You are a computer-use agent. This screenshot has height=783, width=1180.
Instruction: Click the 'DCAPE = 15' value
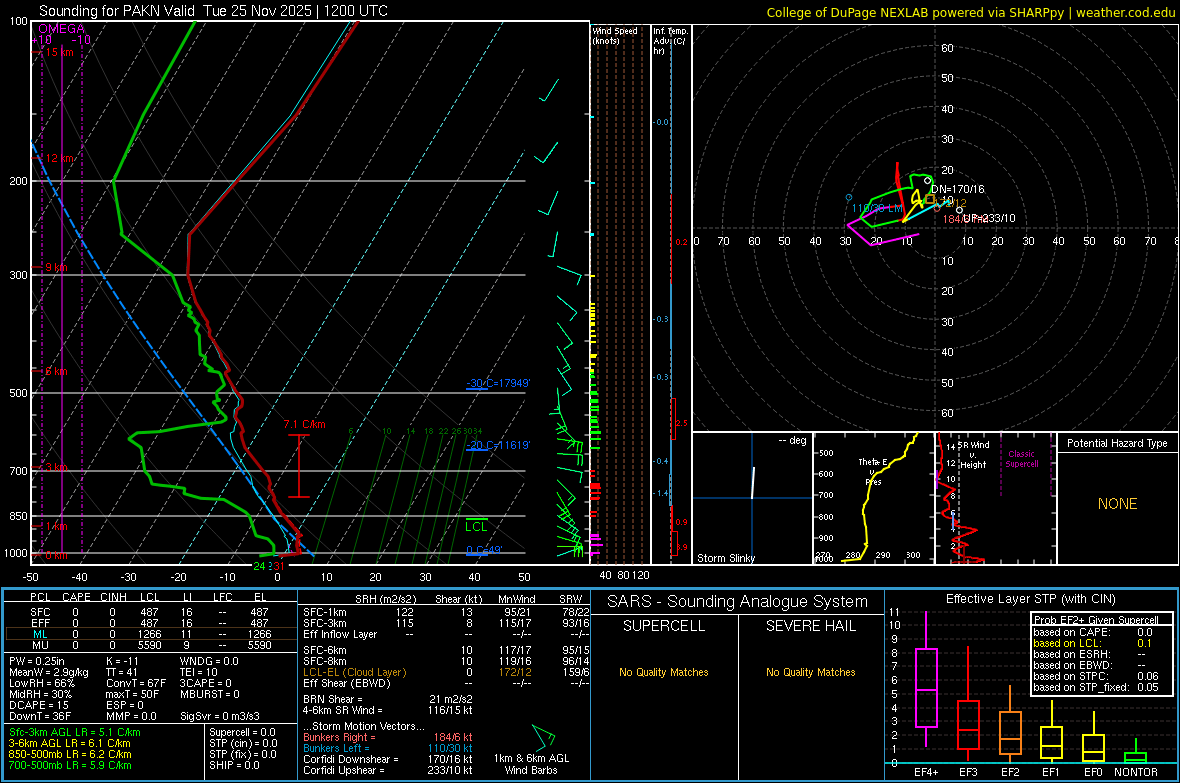(x=38, y=705)
